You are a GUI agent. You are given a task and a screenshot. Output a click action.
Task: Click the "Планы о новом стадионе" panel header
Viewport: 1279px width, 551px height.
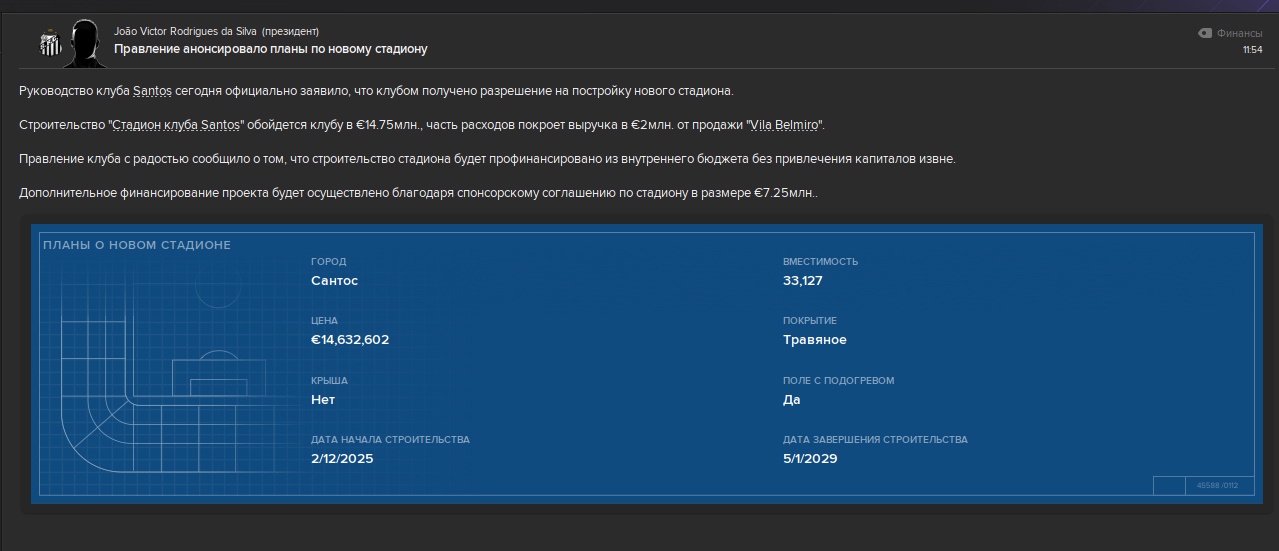coord(137,245)
